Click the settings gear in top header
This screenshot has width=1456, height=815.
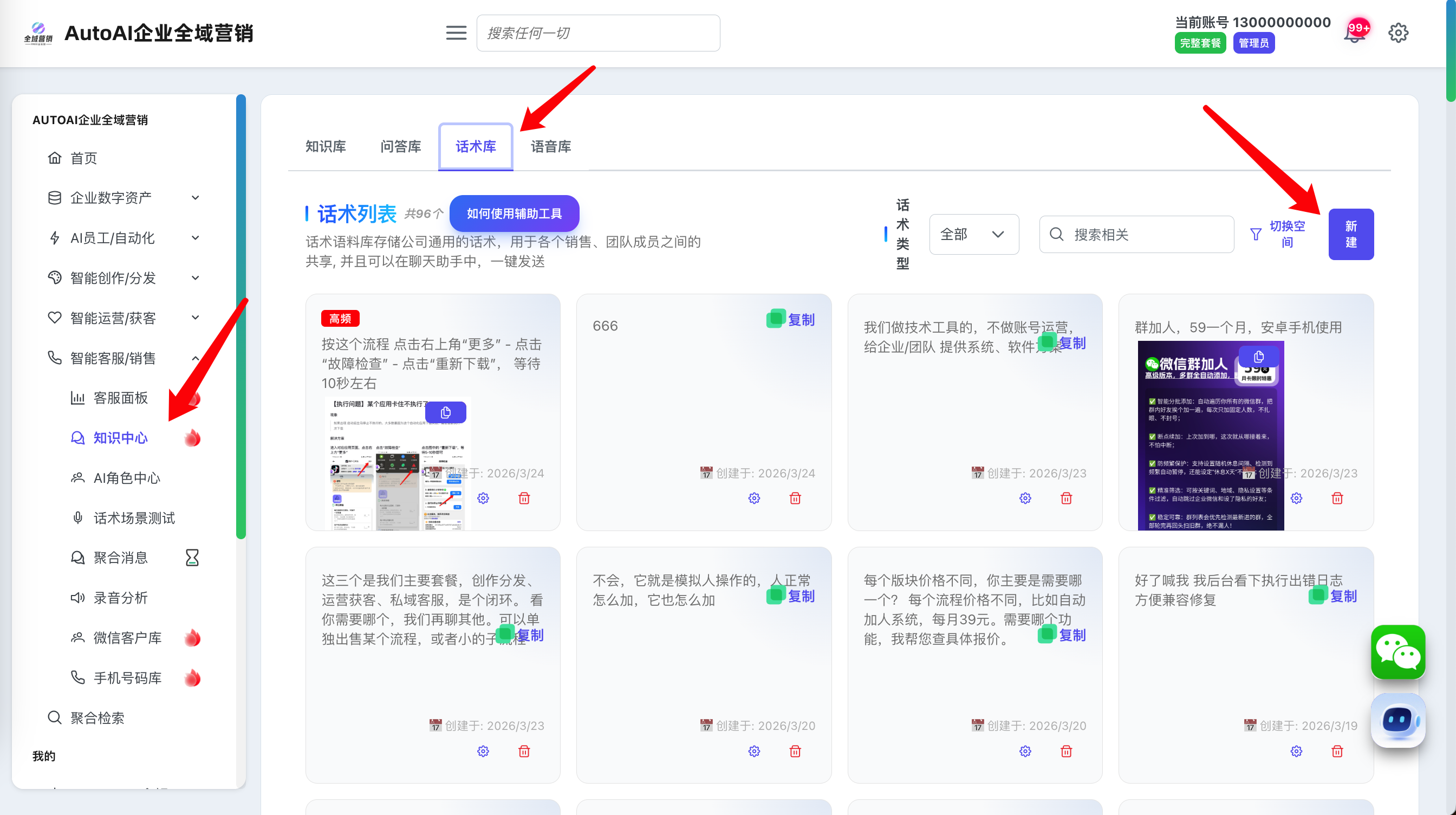pyautogui.click(x=1398, y=33)
